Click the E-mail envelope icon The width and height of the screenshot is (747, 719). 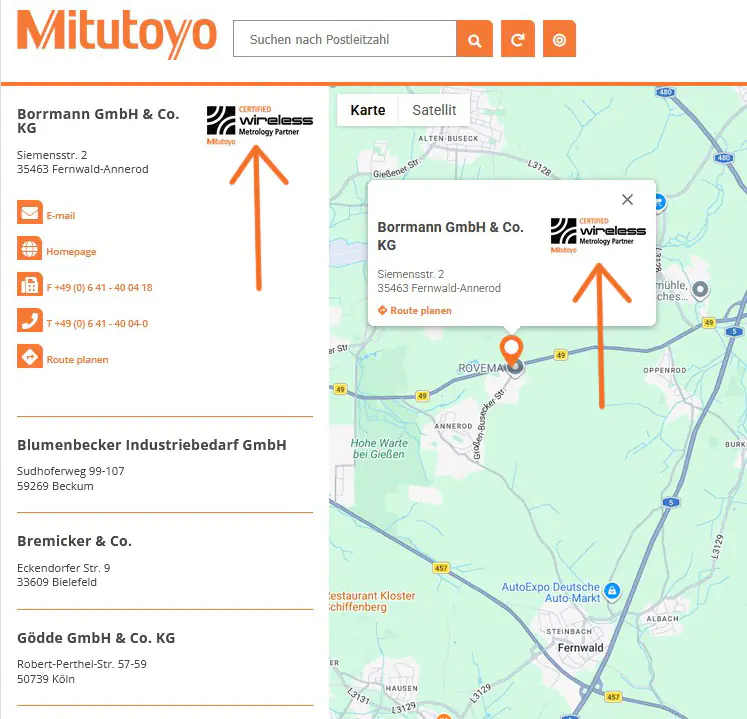30,212
